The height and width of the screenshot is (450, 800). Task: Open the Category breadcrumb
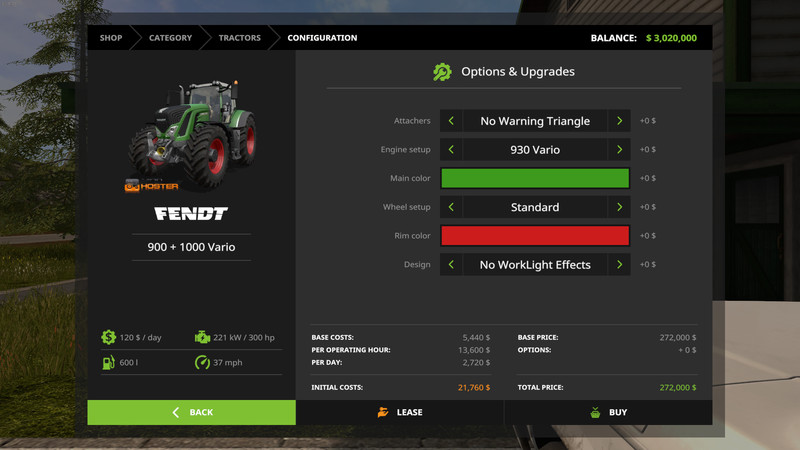pos(170,38)
